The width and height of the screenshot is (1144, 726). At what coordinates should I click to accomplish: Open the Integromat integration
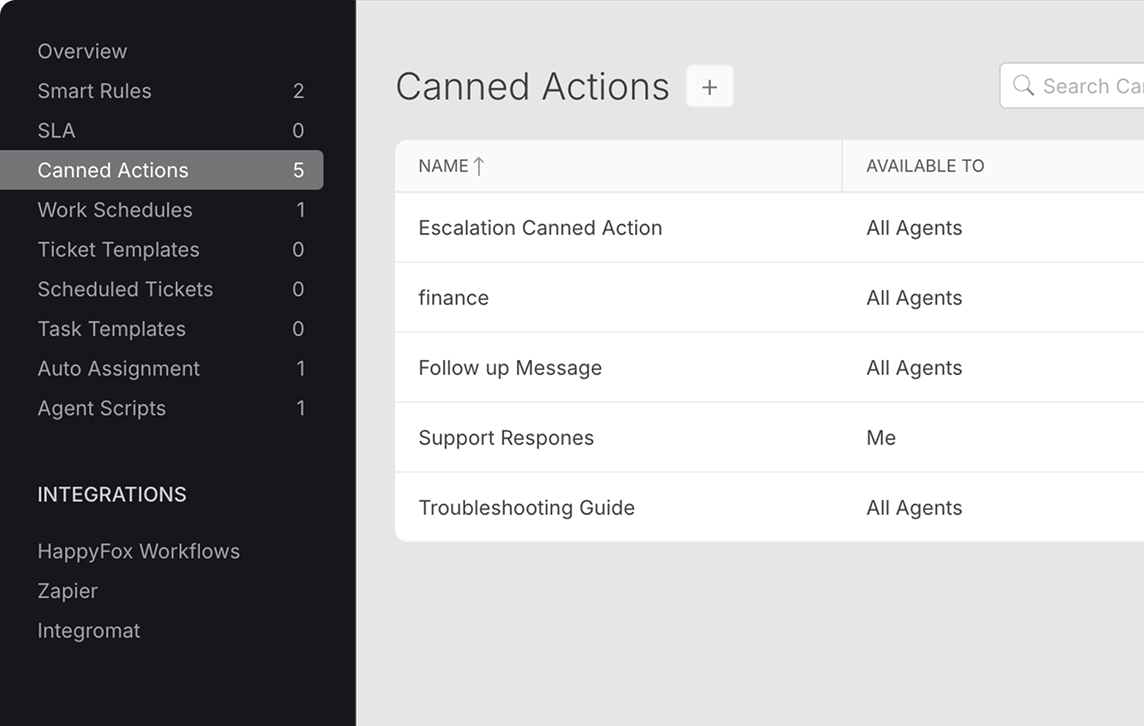click(x=88, y=631)
